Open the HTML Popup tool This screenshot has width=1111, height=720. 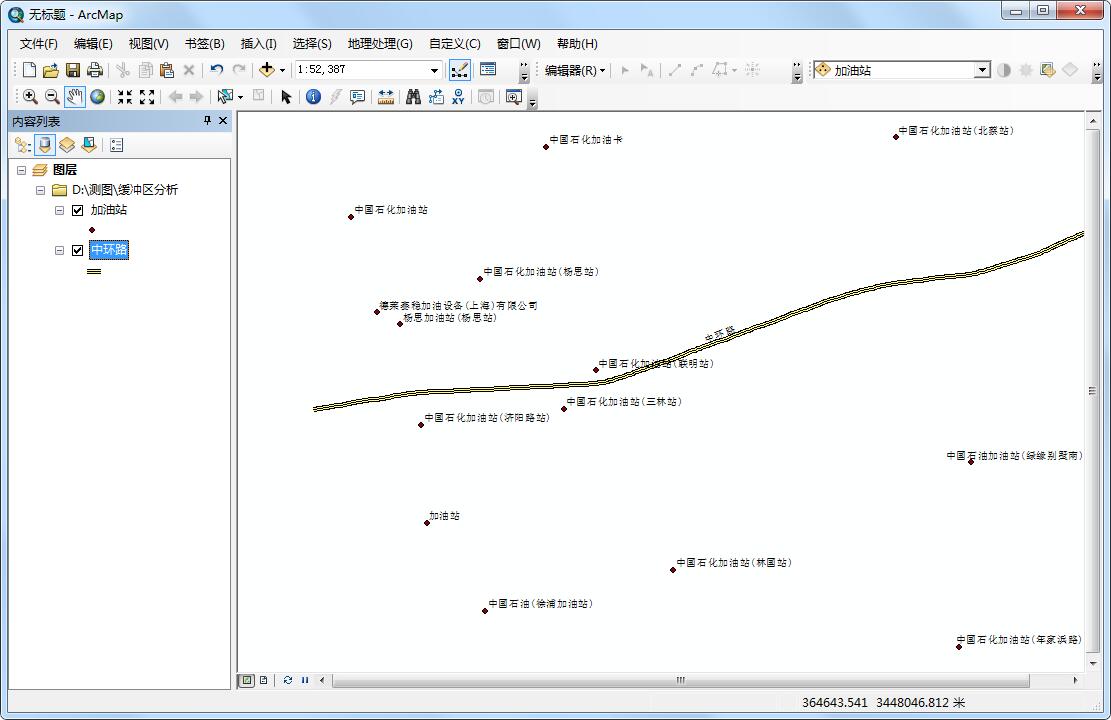[358, 96]
